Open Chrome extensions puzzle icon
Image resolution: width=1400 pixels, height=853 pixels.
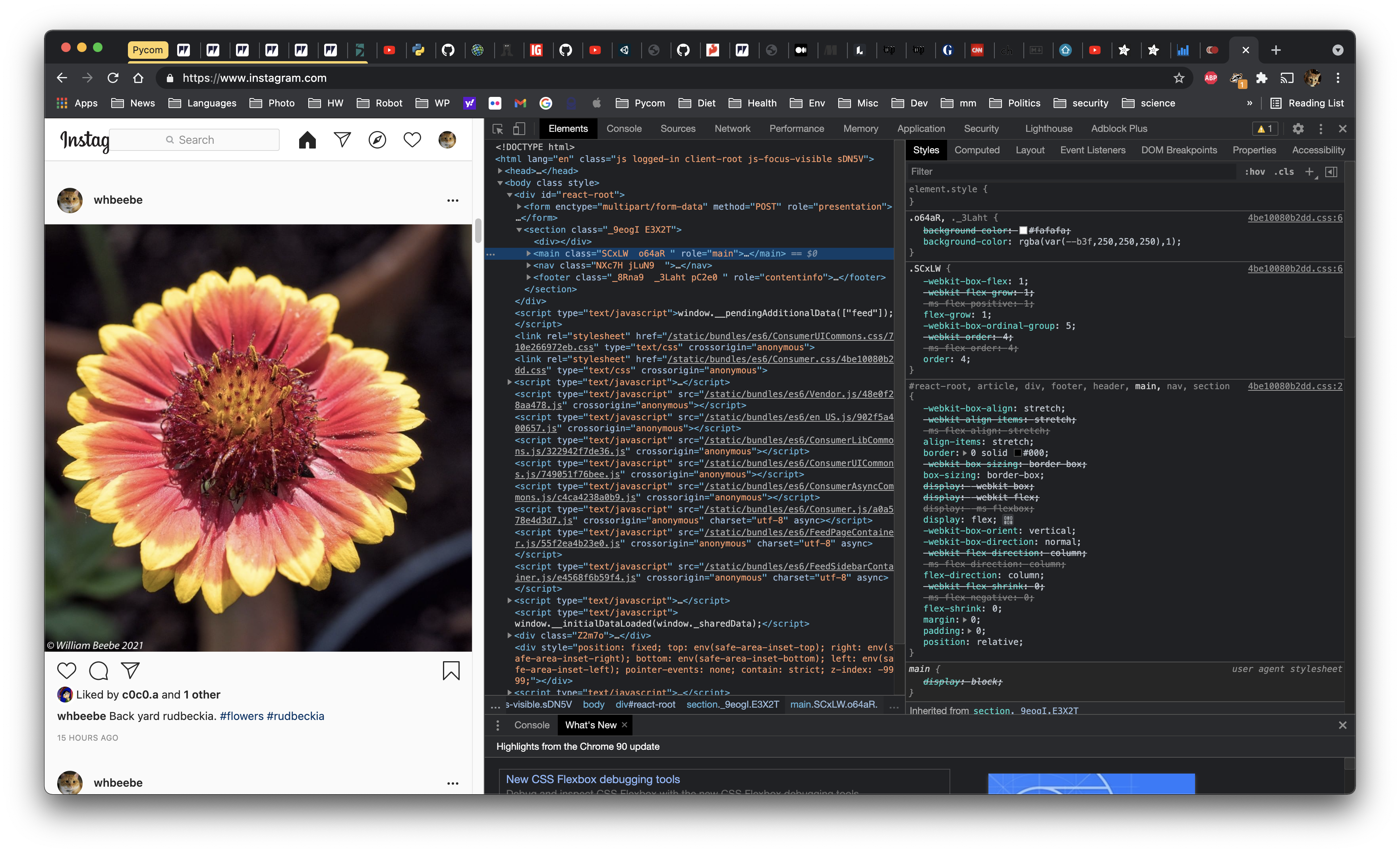(1262, 78)
